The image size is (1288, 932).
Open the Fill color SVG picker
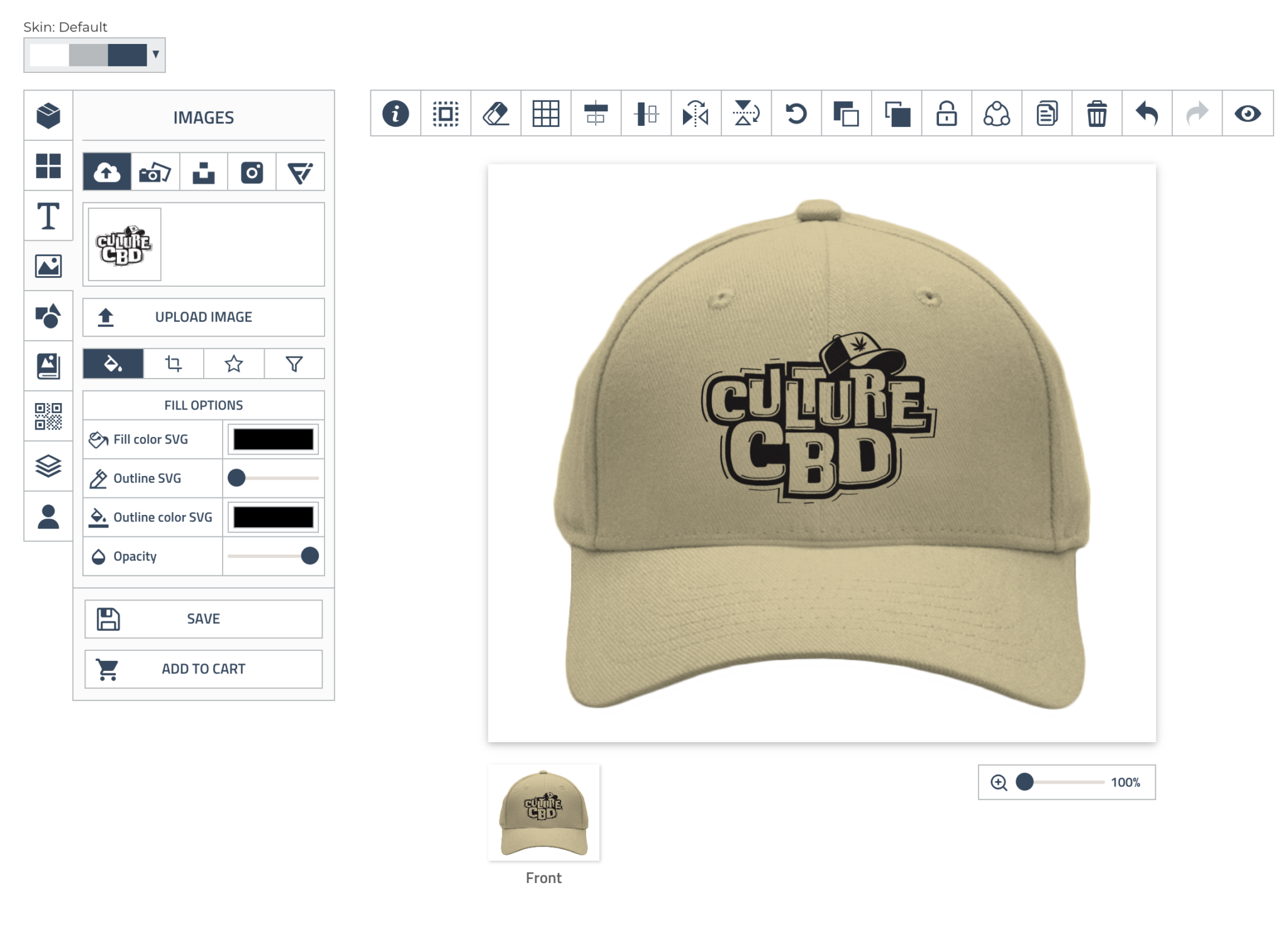[273, 440]
